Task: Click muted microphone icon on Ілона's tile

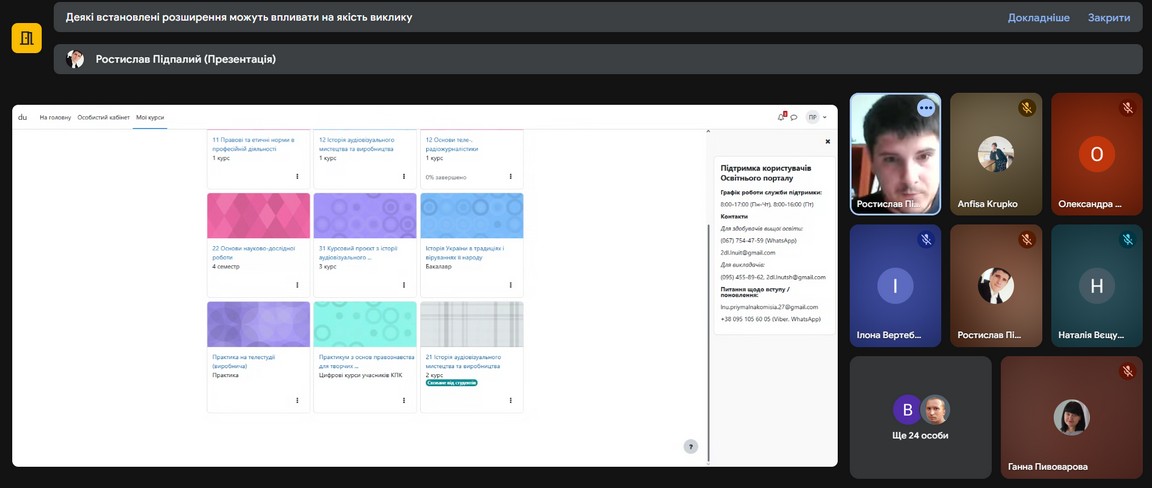Action: click(926, 240)
